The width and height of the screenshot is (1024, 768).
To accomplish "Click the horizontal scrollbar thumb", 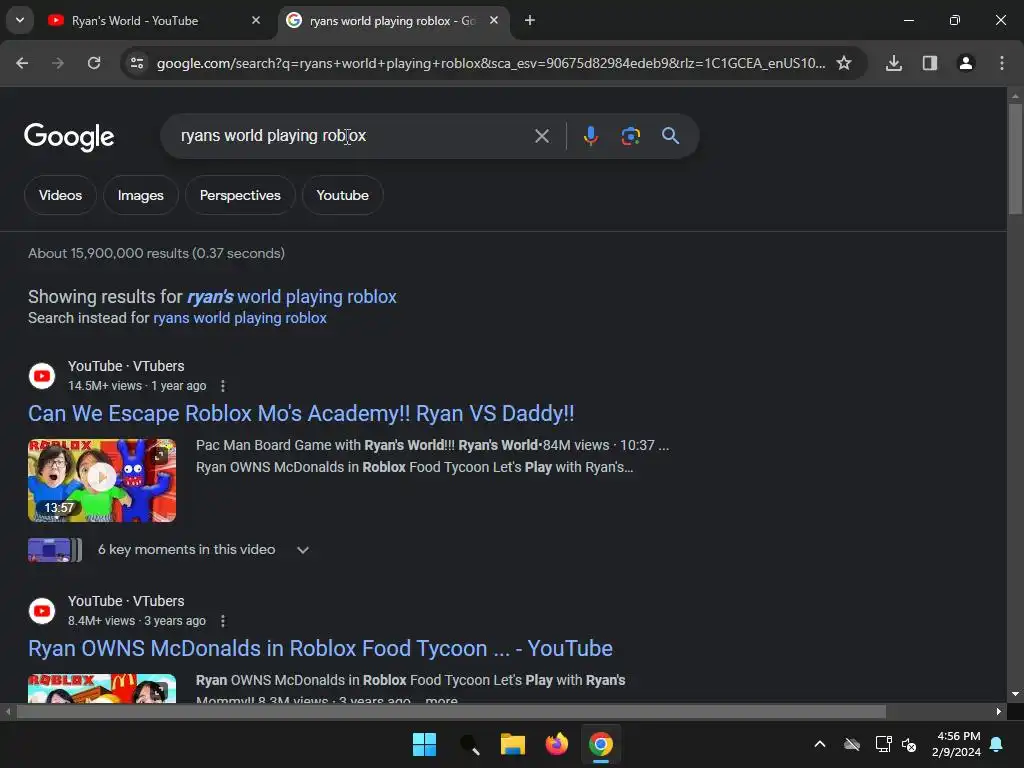I will pyautogui.click(x=451, y=711).
